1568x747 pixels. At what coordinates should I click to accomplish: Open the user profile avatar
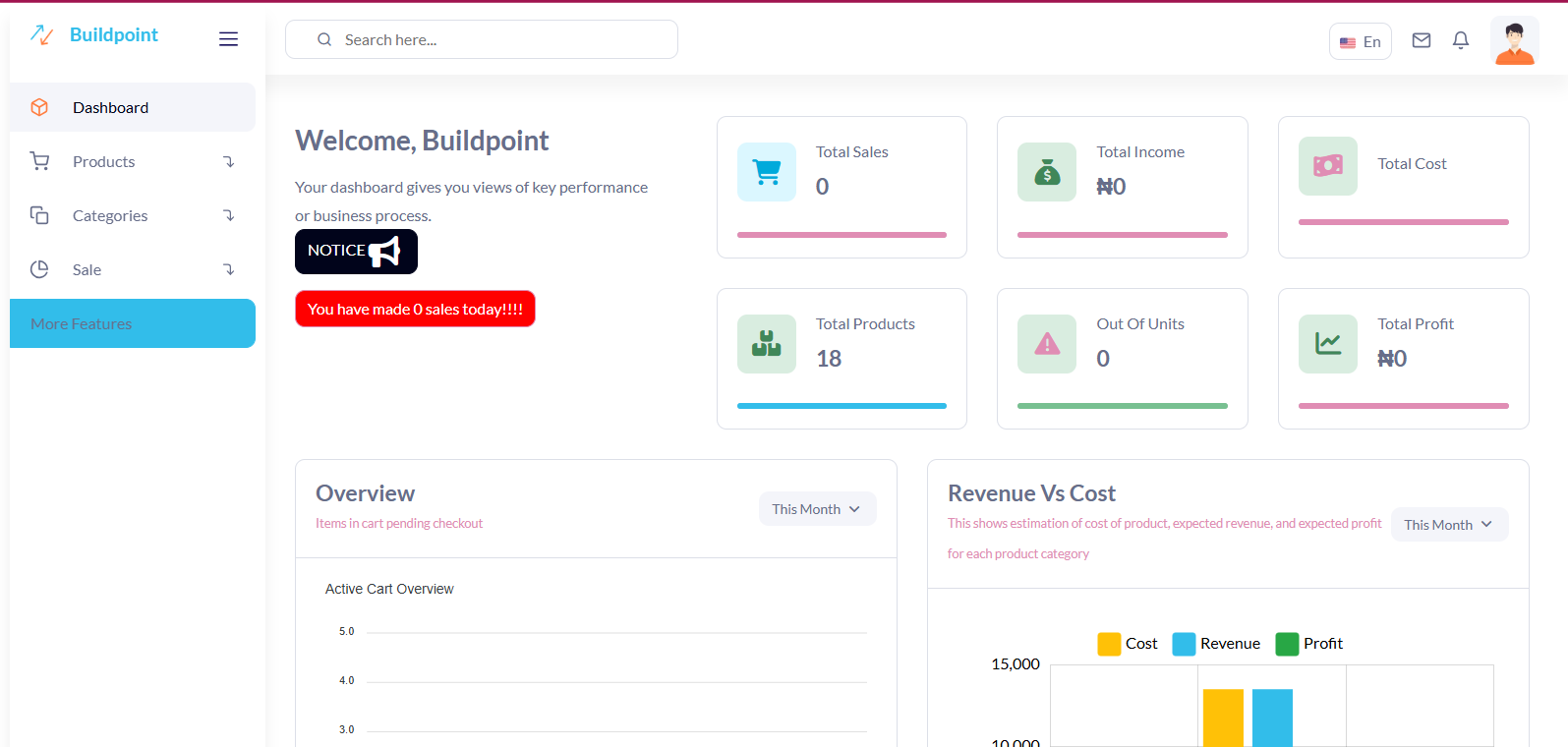coord(1514,41)
